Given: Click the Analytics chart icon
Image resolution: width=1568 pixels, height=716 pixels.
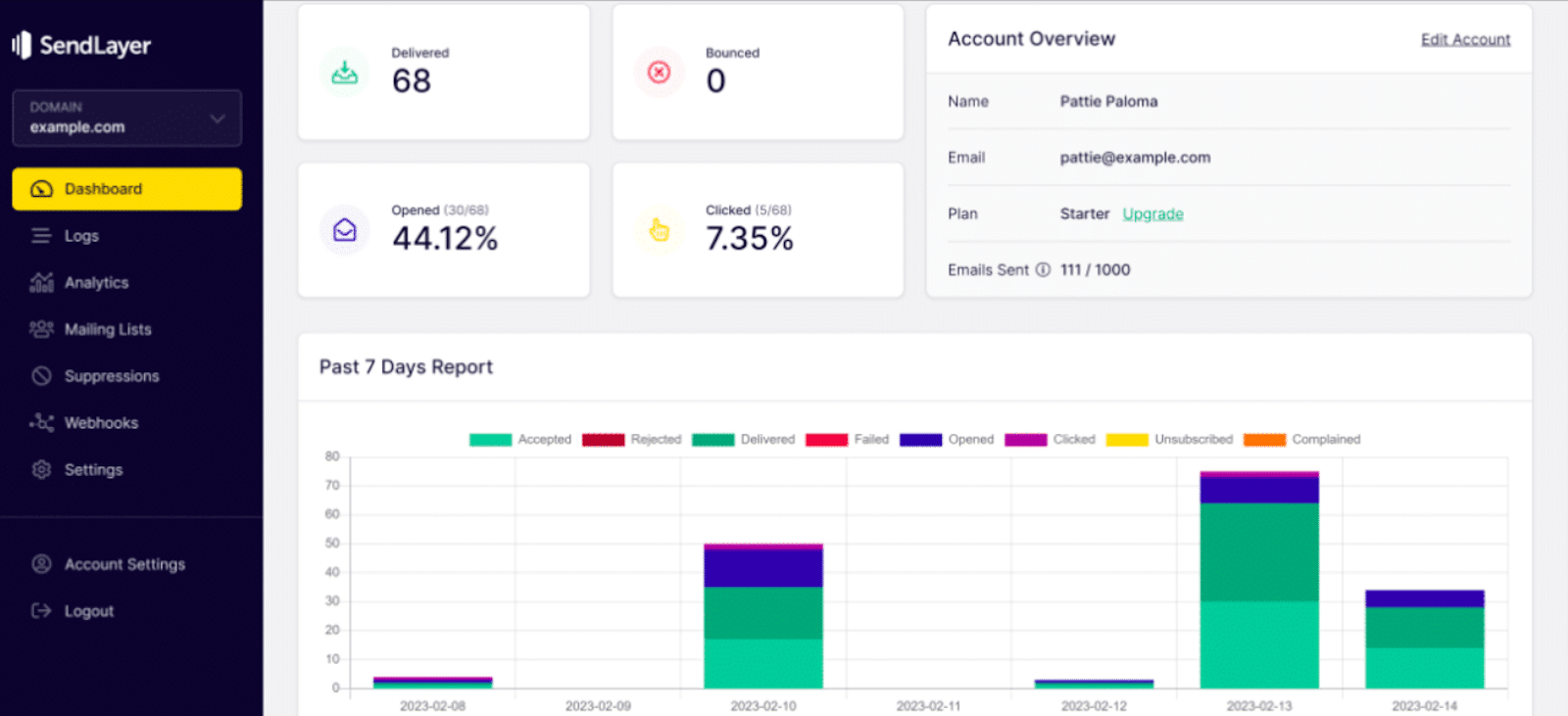Looking at the screenshot, I should (x=41, y=283).
